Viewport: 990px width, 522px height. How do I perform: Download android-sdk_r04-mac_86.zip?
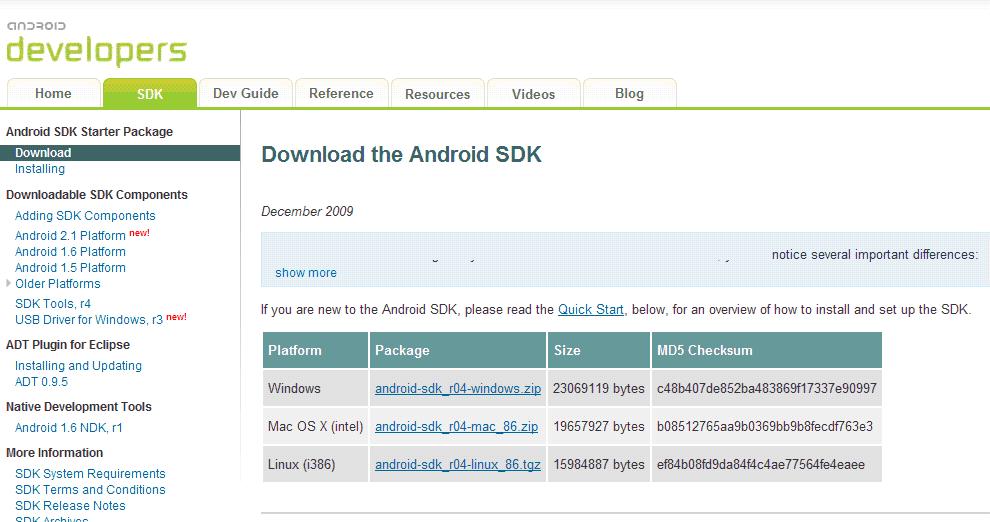click(456, 427)
